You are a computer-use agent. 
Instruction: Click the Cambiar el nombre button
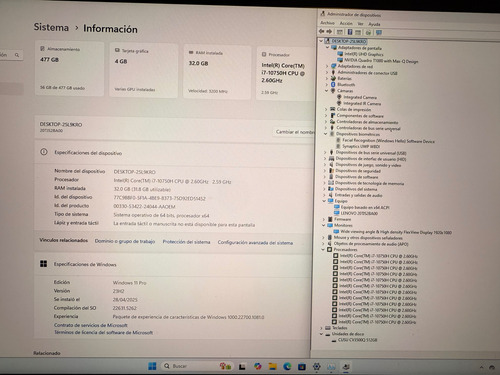coord(294,132)
